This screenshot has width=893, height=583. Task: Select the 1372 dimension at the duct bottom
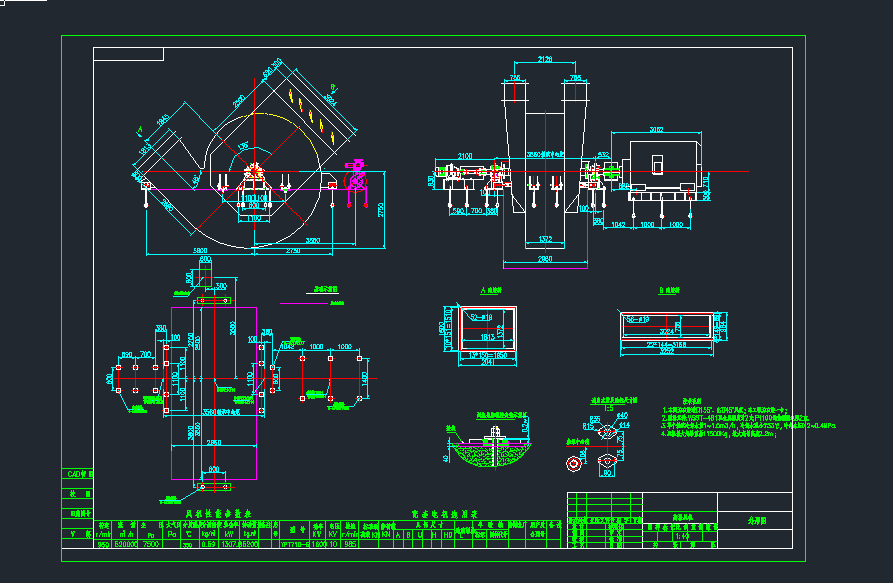545,239
